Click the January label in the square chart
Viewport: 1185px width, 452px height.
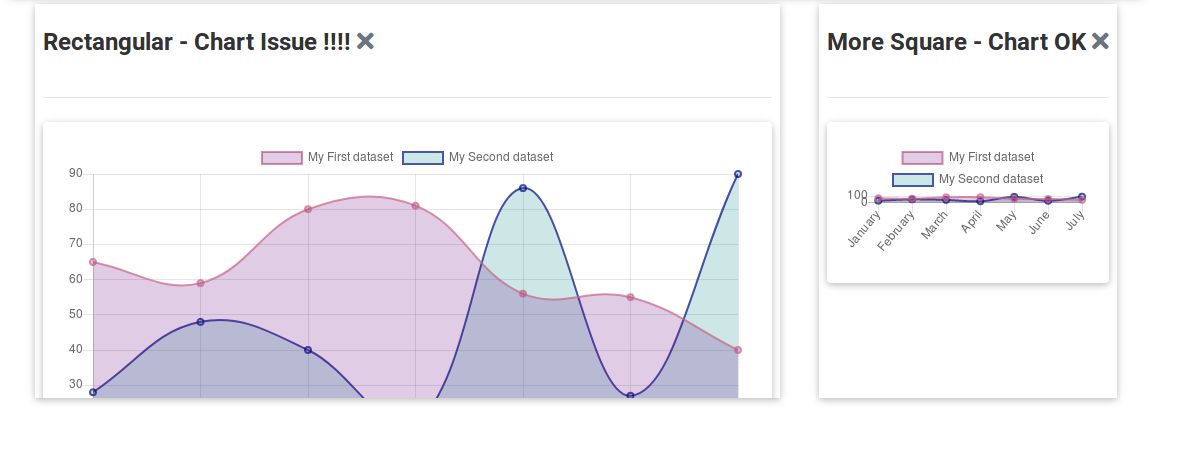[864, 229]
